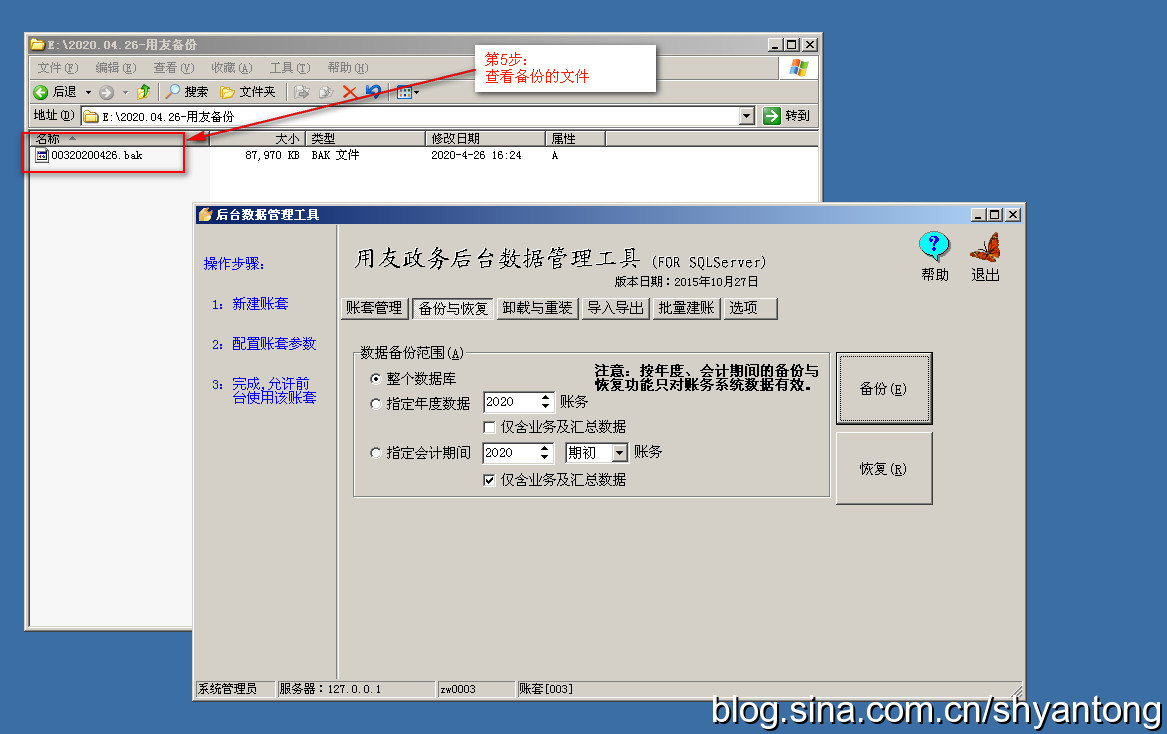Open the Views icon in the toolbar
This screenshot has height=734, width=1167.
[x=404, y=92]
